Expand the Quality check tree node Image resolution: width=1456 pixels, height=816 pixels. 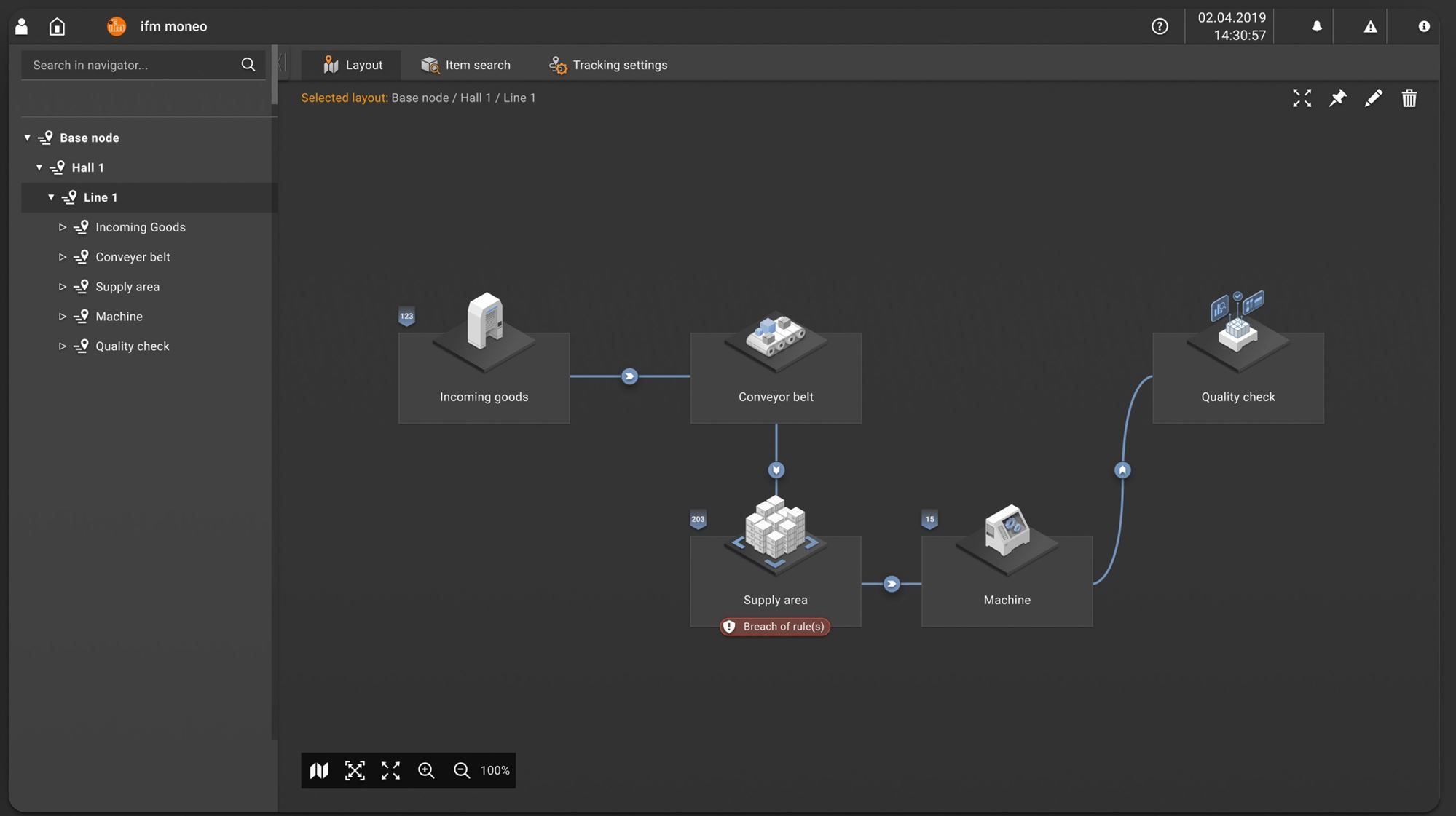(x=63, y=346)
